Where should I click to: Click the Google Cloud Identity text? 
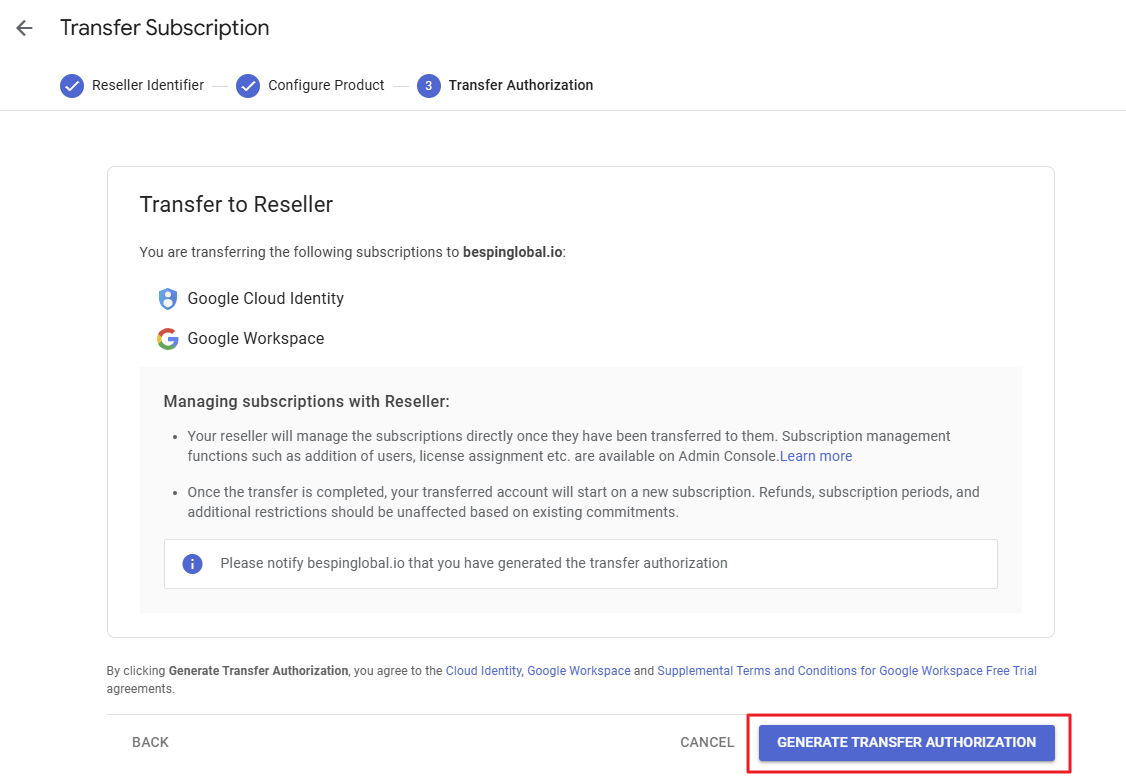pyautogui.click(x=266, y=299)
